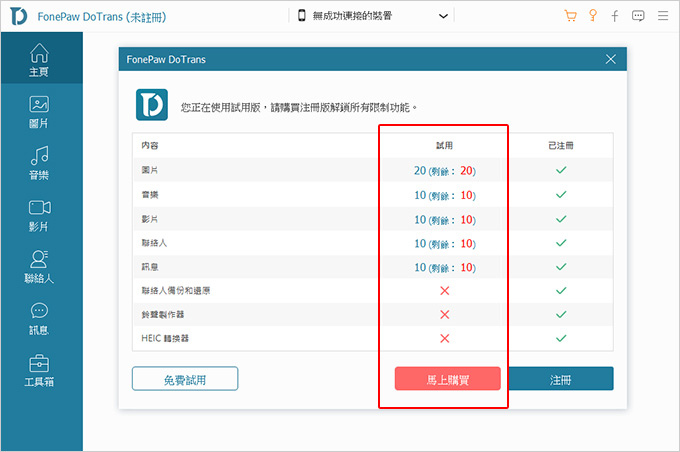Click the red X for 鈴聲製作器 row
Screen dimensions: 680x452
(x=445, y=314)
